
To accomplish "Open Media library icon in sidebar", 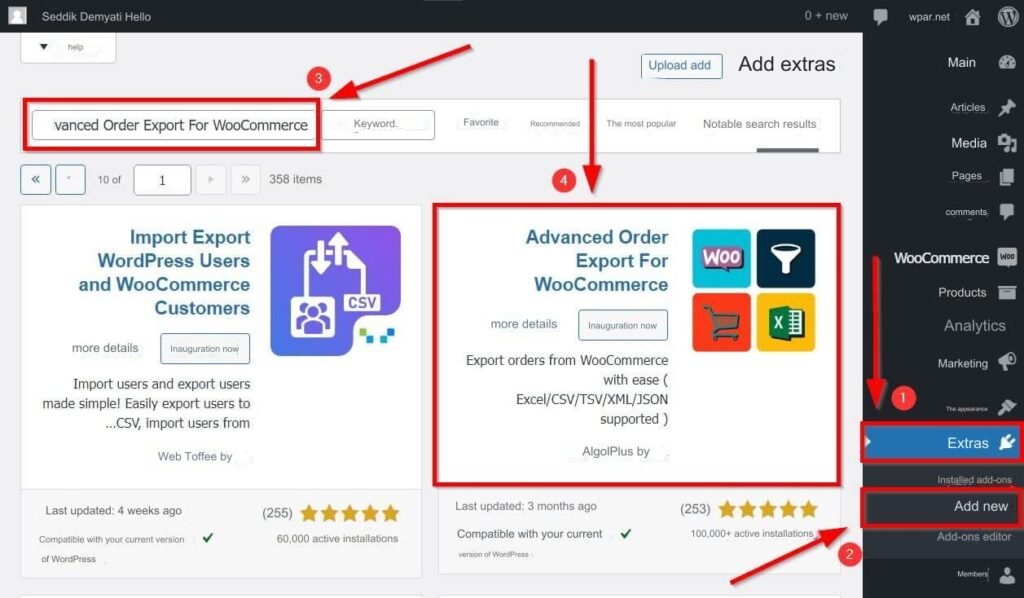I will 1007,142.
